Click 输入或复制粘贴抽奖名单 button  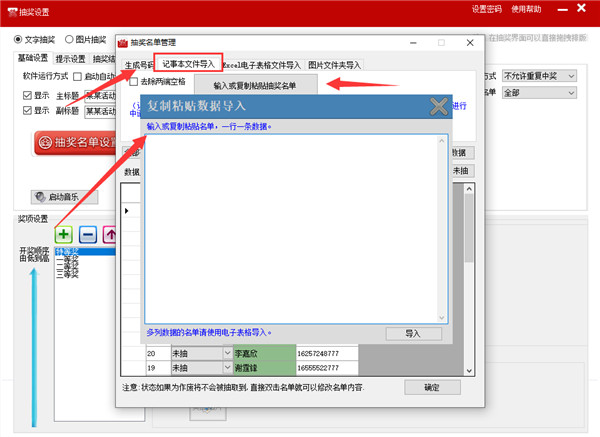click(x=255, y=86)
